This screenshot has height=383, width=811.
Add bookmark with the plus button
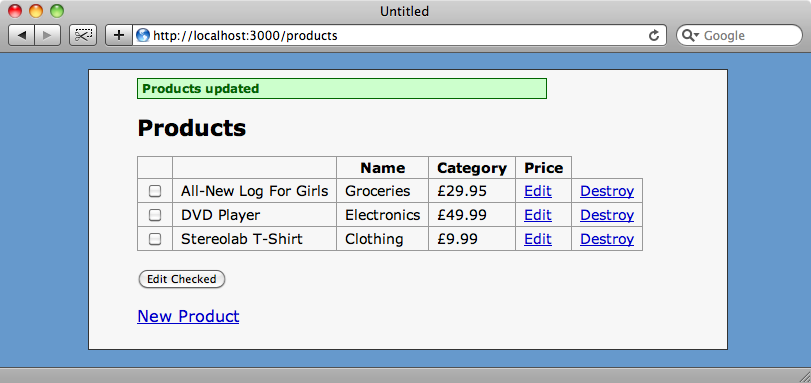point(119,35)
